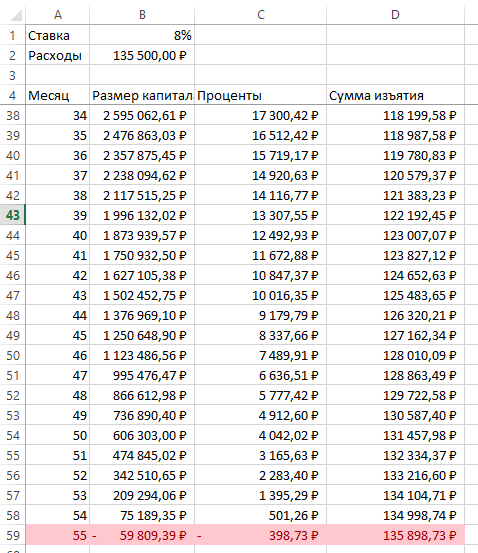Select row 1 header
Viewport: 478px width, 553px height.
tap(13, 35)
